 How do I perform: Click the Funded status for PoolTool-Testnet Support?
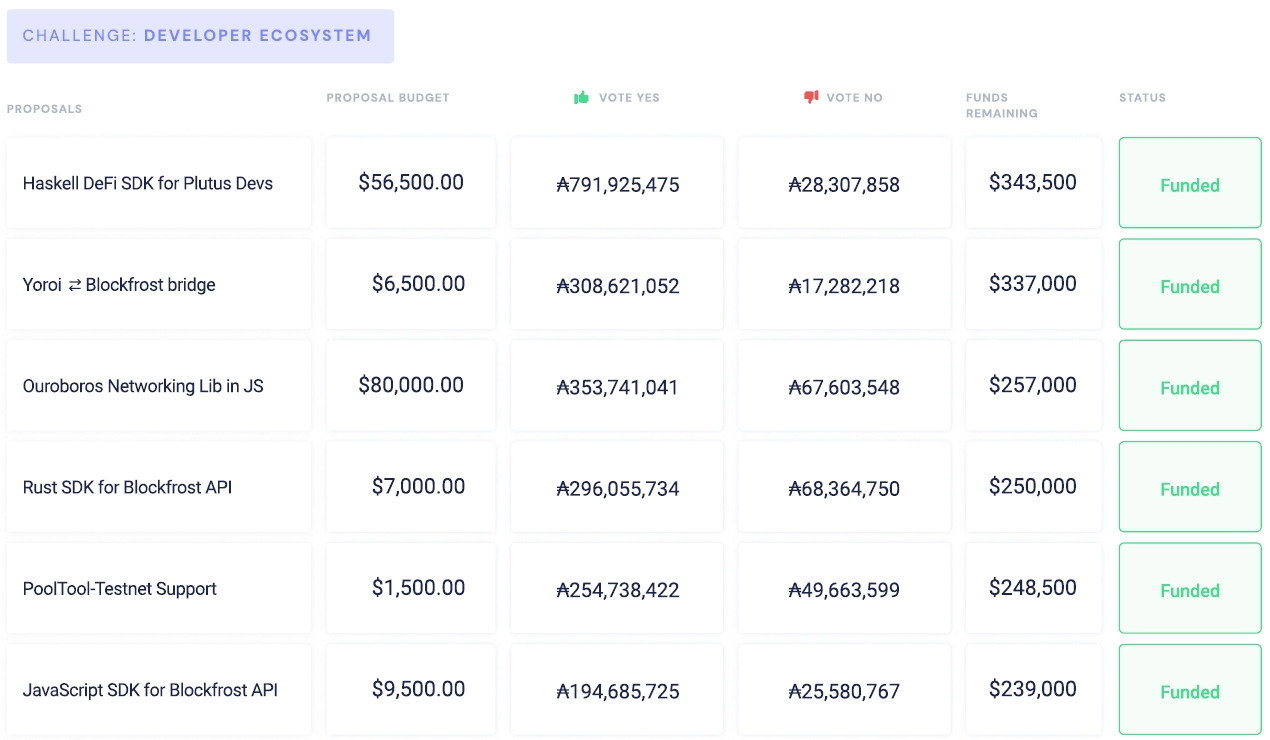1189,590
